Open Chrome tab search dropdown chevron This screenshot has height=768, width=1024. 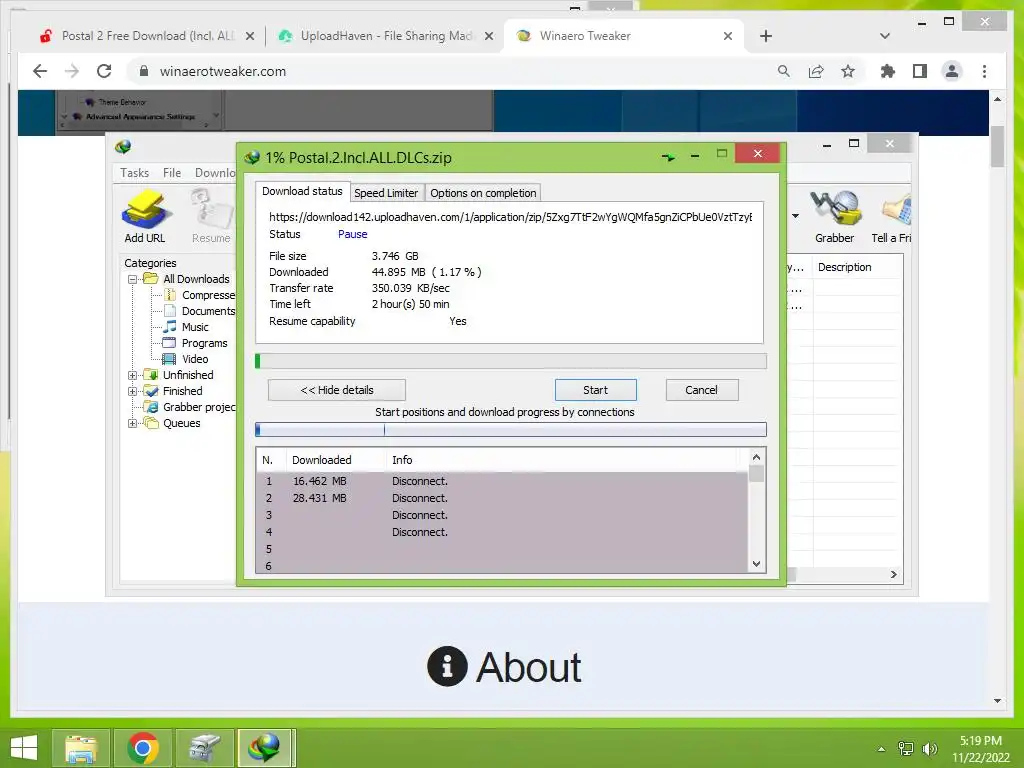click(885, 36)
